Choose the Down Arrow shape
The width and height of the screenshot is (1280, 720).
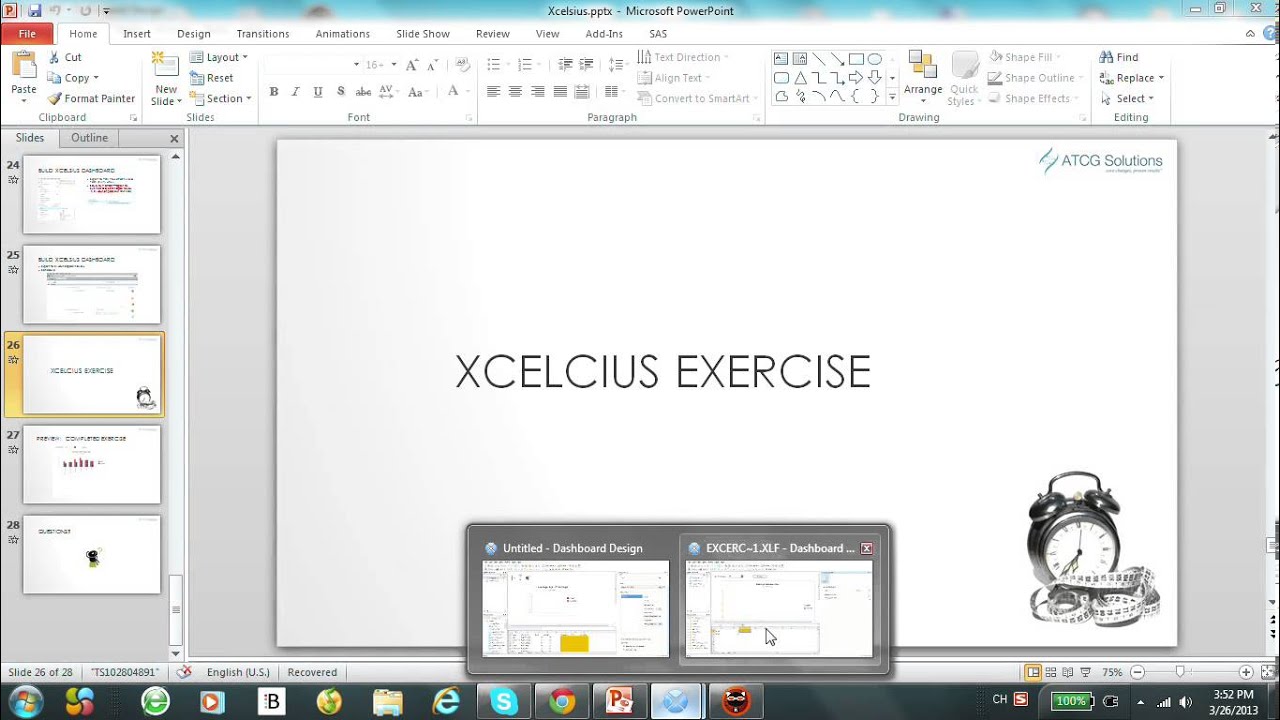pyautogui.click(x=875, y=78)
